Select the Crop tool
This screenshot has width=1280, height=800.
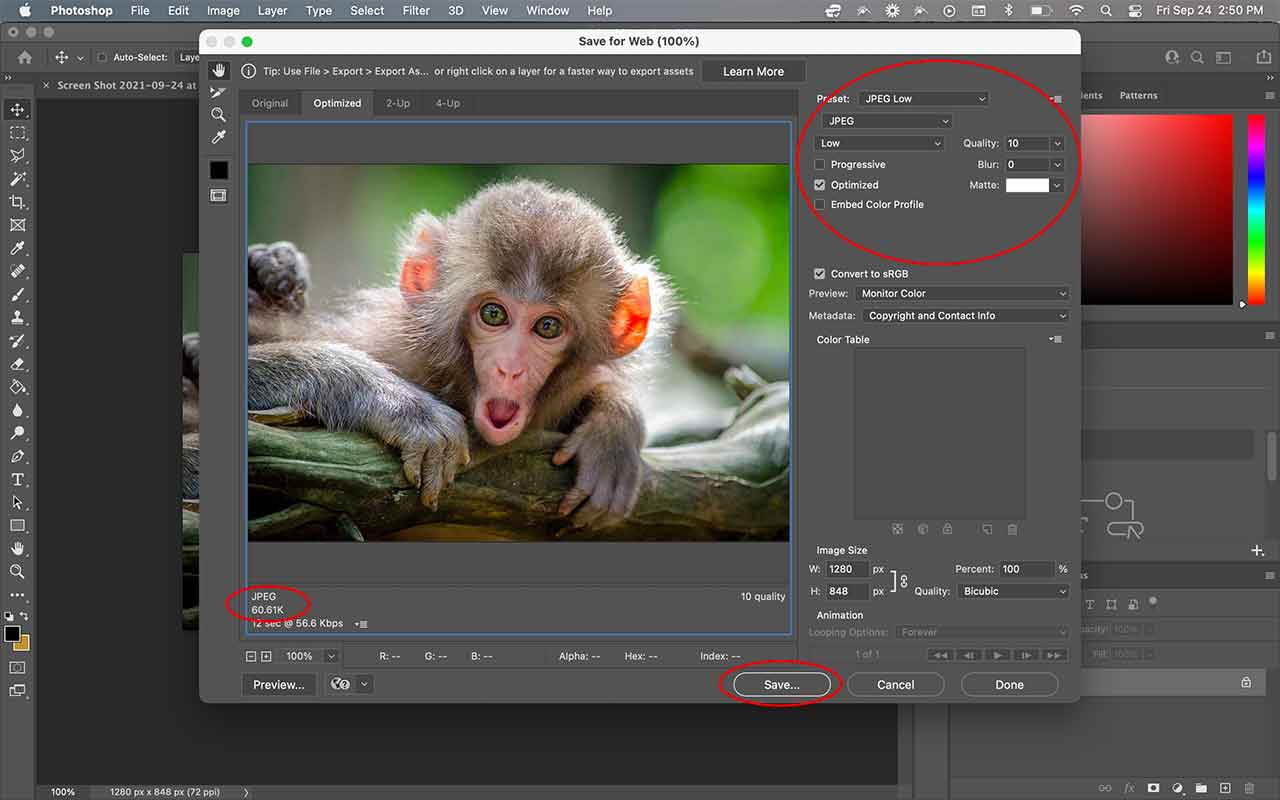click(x=17, y=202)
